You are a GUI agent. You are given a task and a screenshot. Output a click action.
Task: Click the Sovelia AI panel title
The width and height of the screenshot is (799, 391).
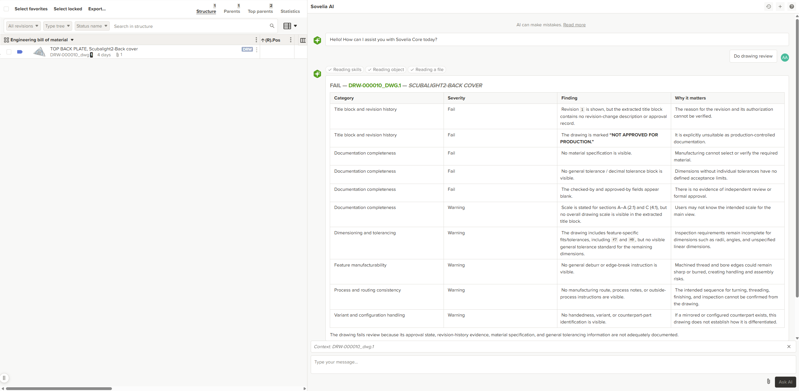(322, 7)
